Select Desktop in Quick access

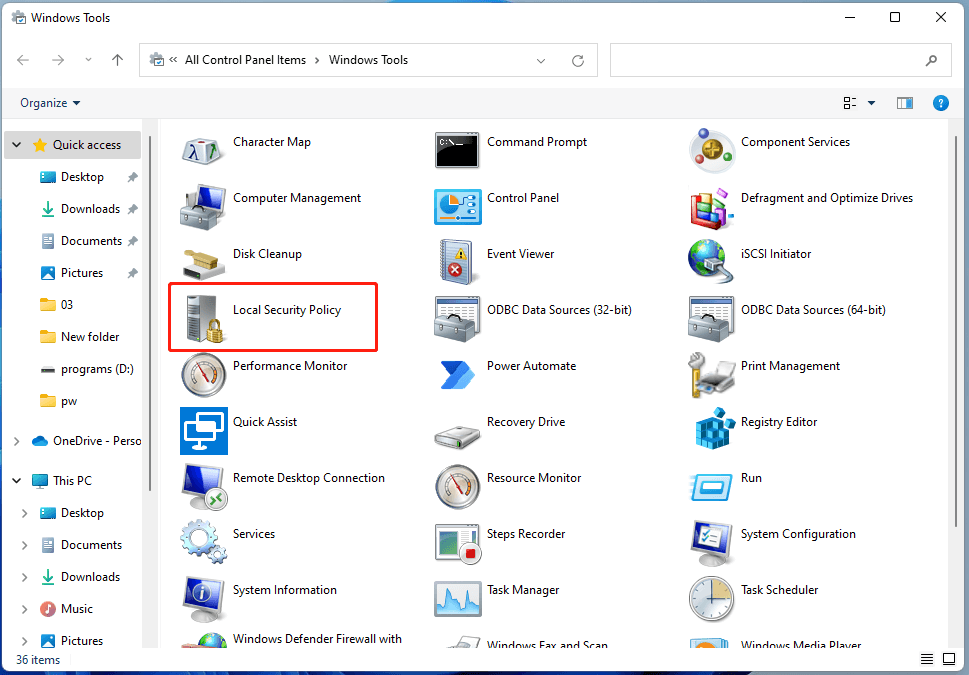click(82, 177)
